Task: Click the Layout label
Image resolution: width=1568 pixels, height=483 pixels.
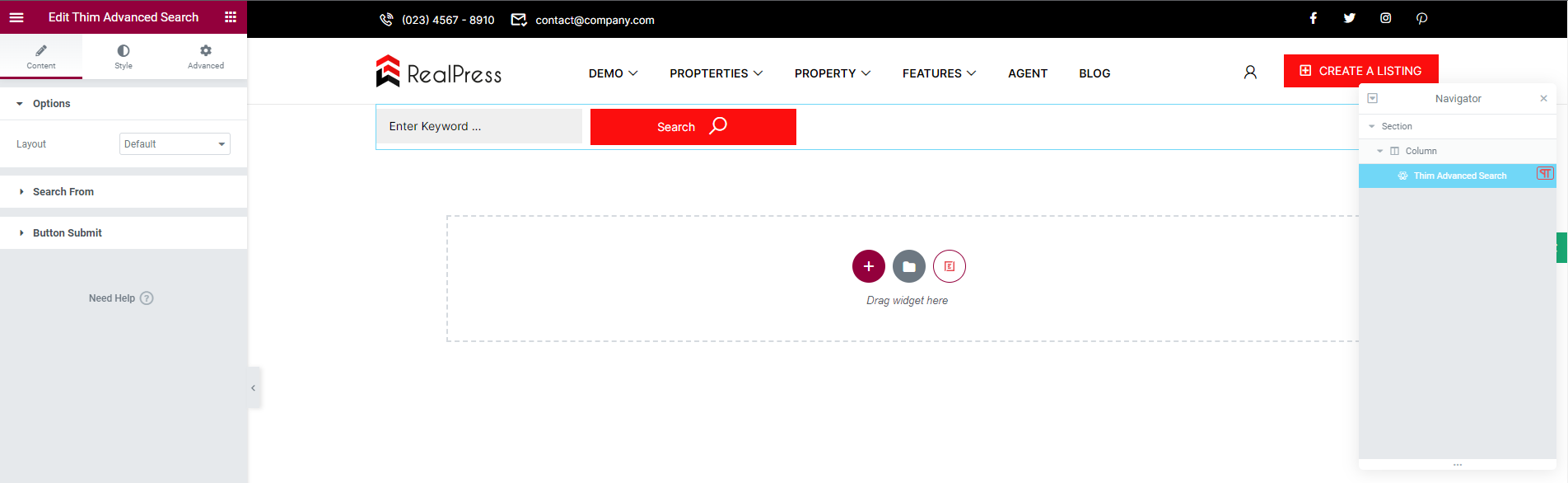Action: pos(31,144)
